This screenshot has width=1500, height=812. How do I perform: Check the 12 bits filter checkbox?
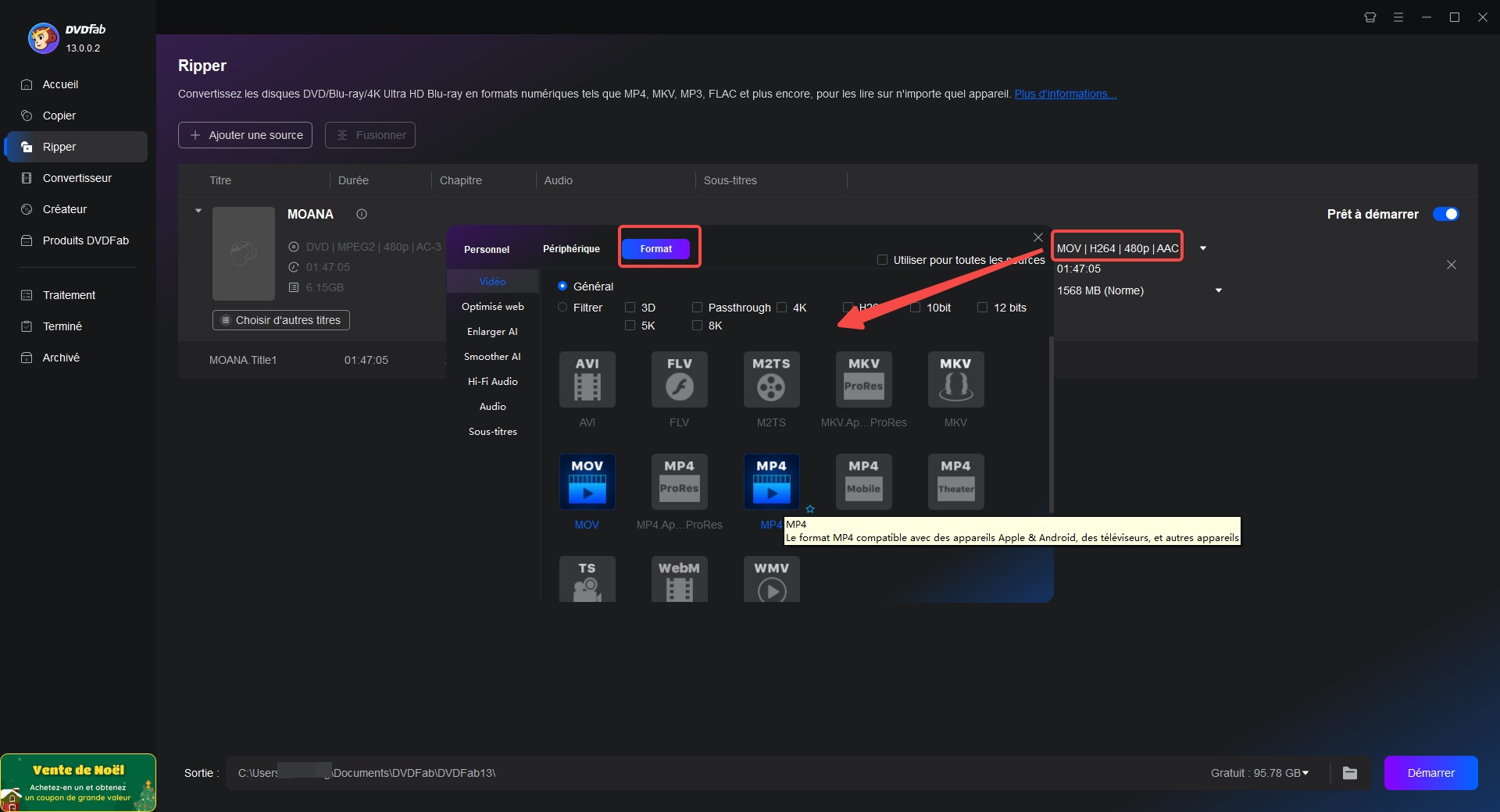pos(982,308)
